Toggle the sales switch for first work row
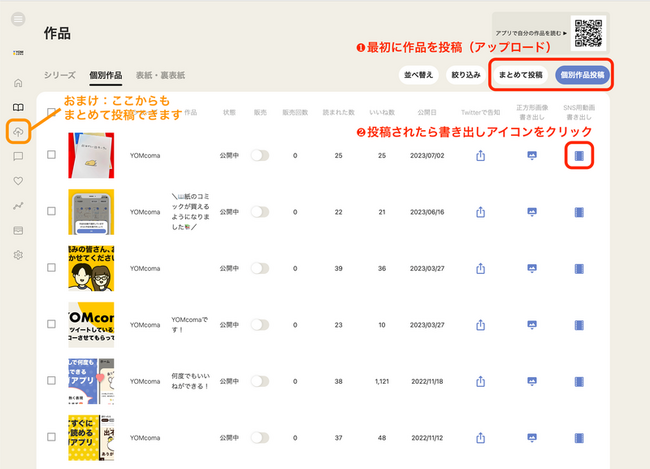 260,155
